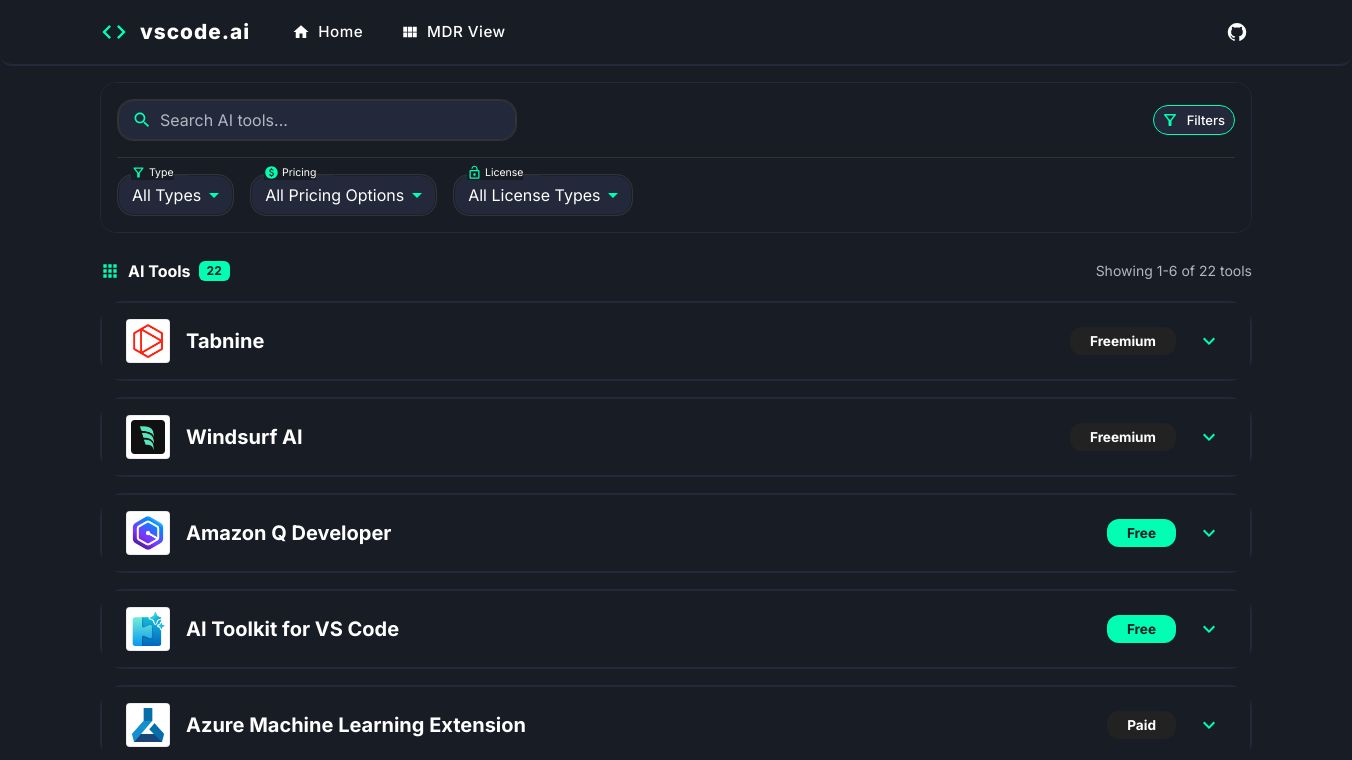
Task: Open the All License Types dropdown
Action: pos(543,195)
